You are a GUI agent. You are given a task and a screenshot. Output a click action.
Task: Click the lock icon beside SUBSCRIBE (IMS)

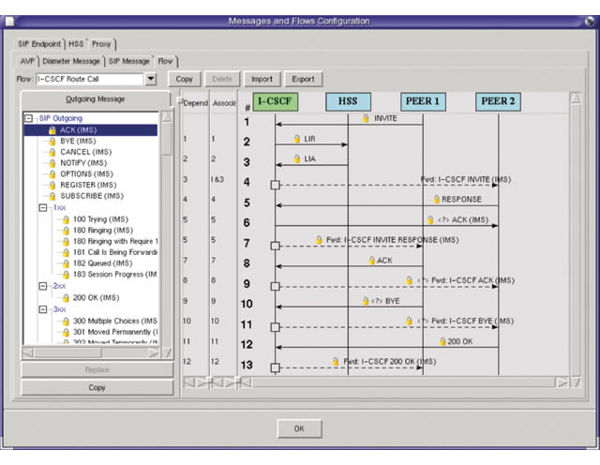52,196
